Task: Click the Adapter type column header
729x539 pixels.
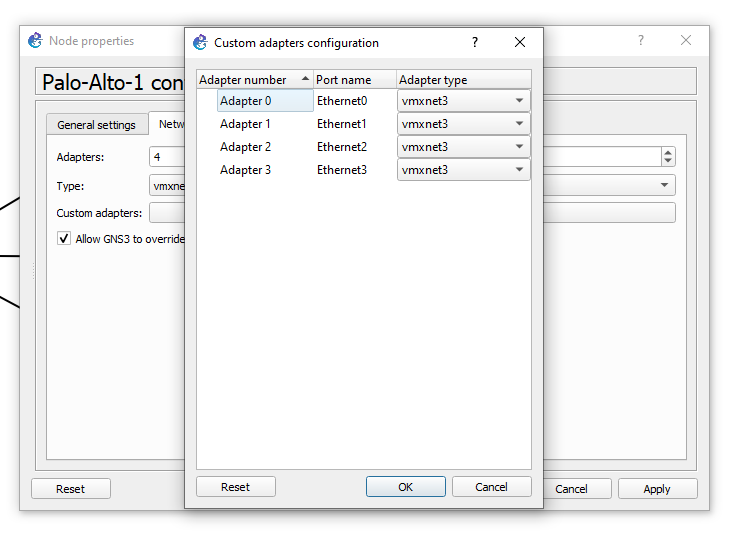Action: pos(464,80)
